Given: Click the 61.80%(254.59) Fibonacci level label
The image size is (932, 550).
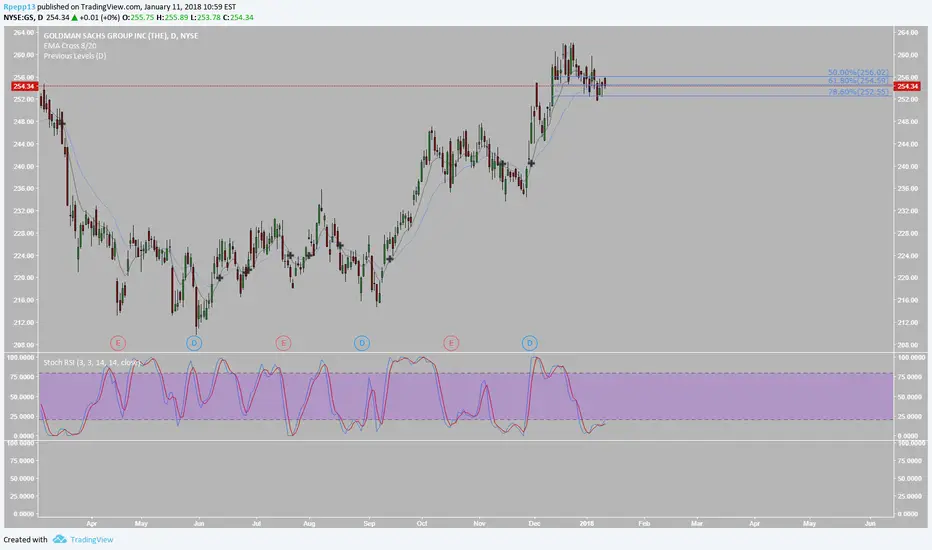Looking at the screenshot, I should click(858, 80).
